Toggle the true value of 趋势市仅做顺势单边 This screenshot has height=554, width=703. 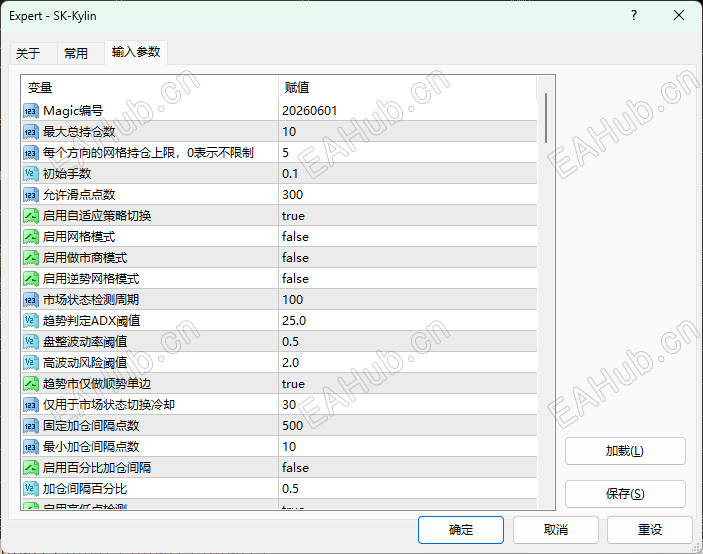(293, 384)
